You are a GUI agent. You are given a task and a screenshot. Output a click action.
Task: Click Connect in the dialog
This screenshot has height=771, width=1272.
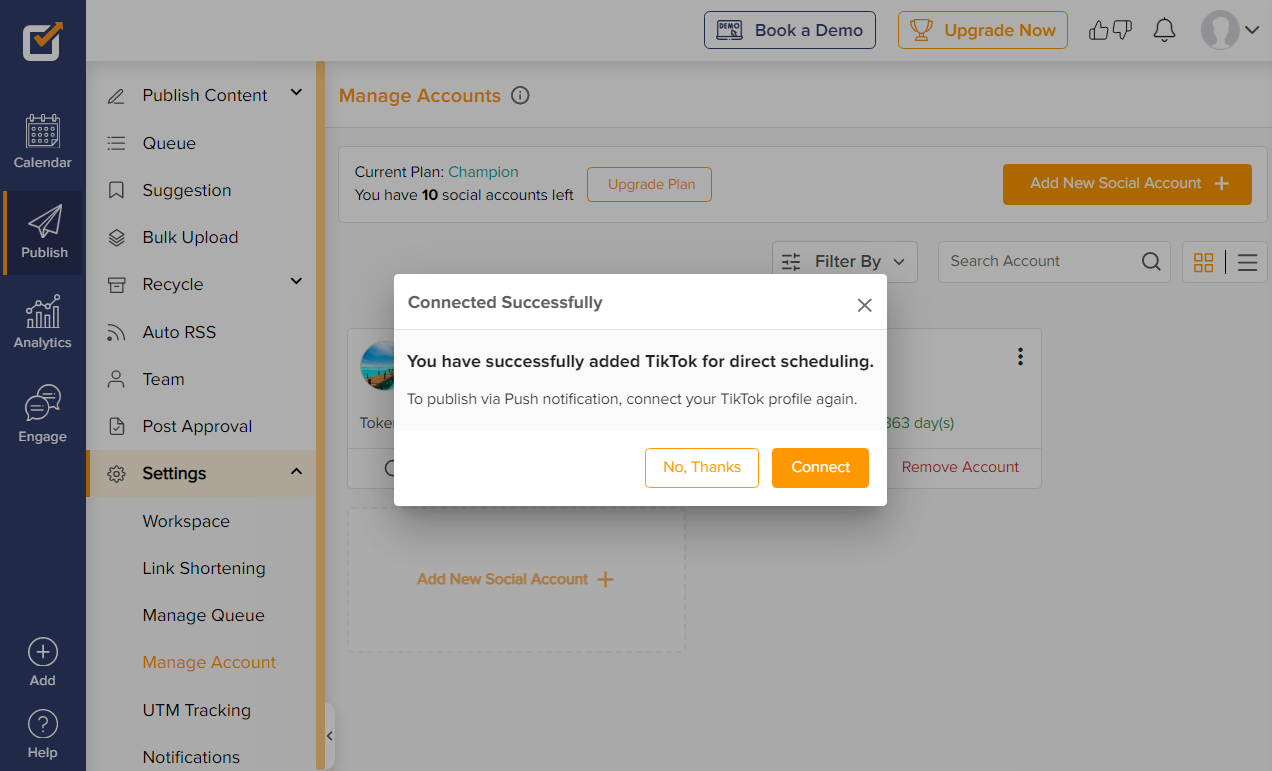tap(820, 467)
